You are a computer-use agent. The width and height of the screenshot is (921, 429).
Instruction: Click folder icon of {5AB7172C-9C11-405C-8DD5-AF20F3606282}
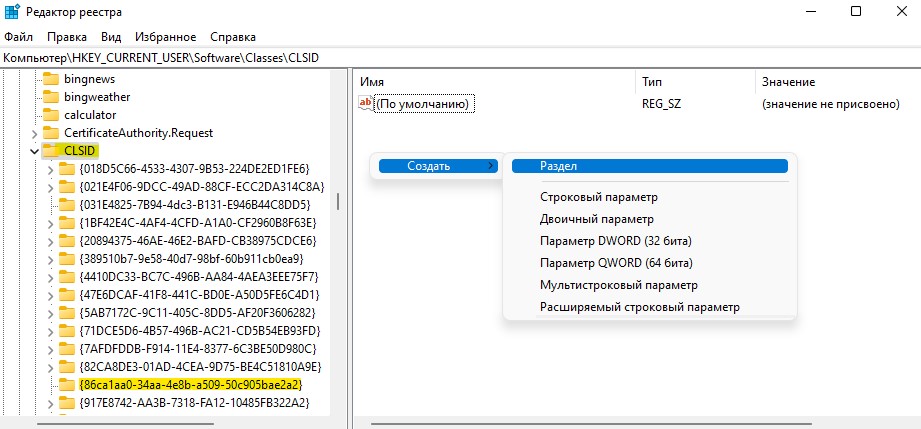tap(66, 313)
